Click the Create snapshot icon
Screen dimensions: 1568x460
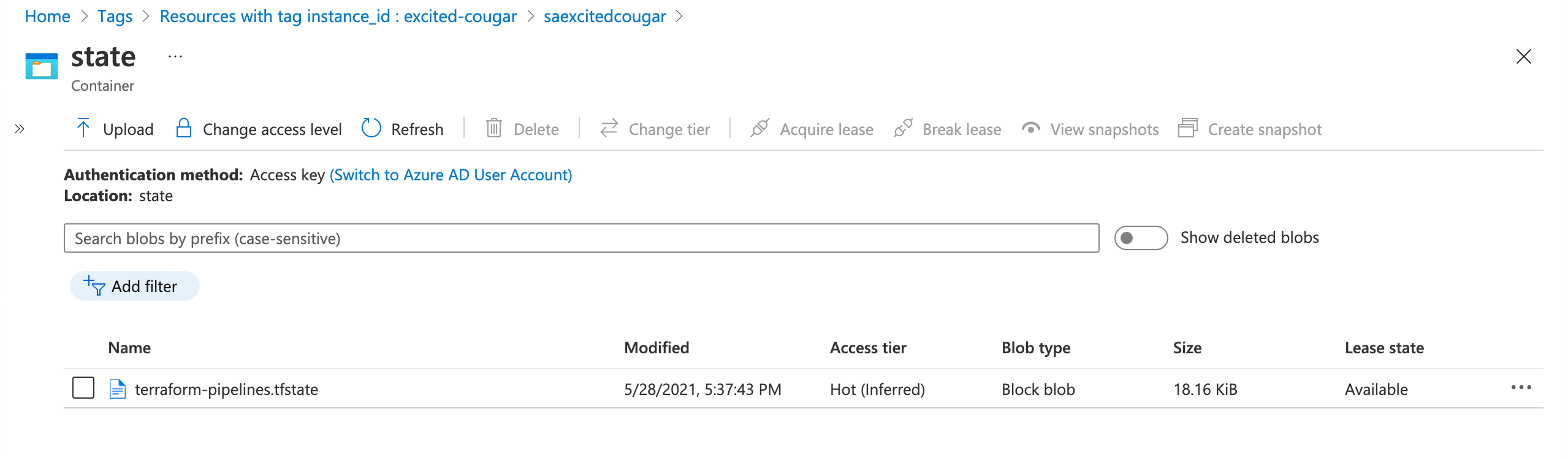(1188, 128)
